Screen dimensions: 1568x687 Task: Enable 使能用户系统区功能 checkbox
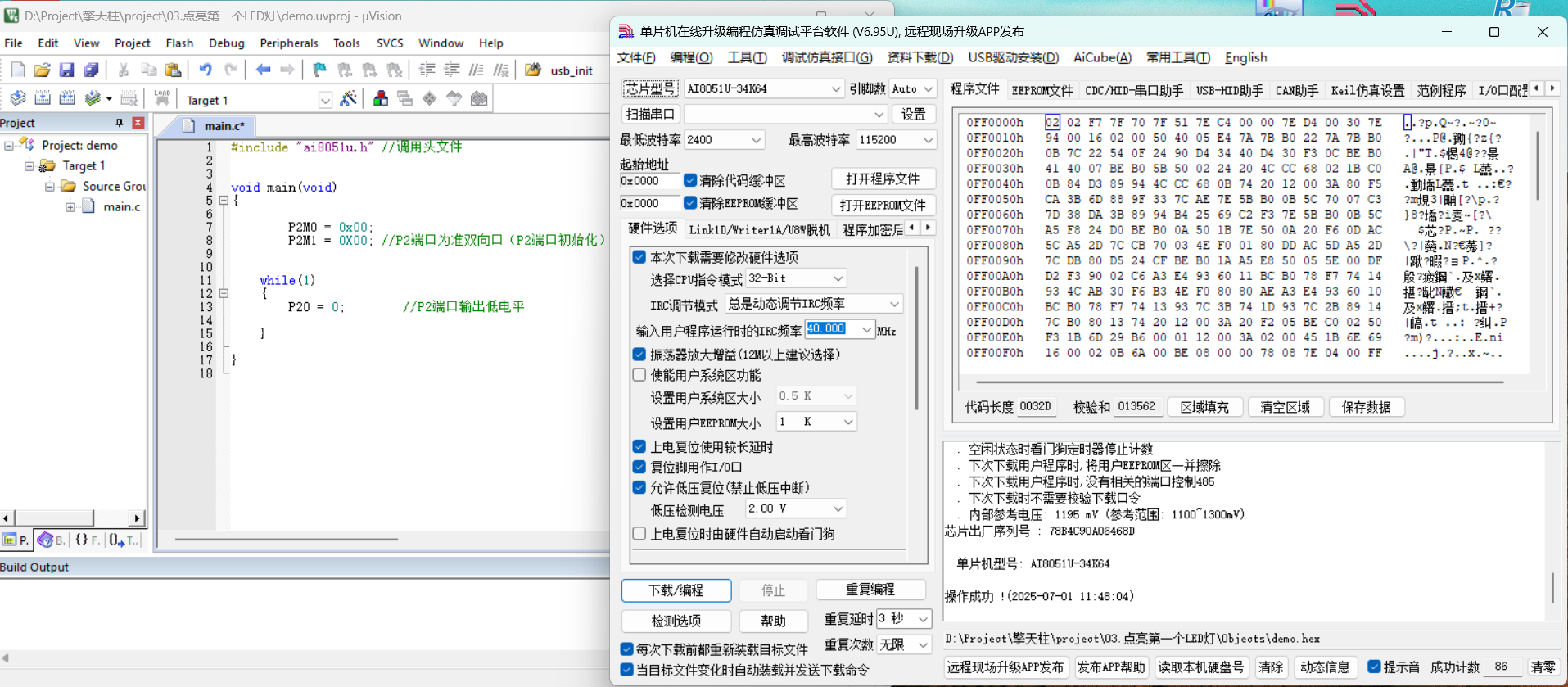(x=639, y=375)
